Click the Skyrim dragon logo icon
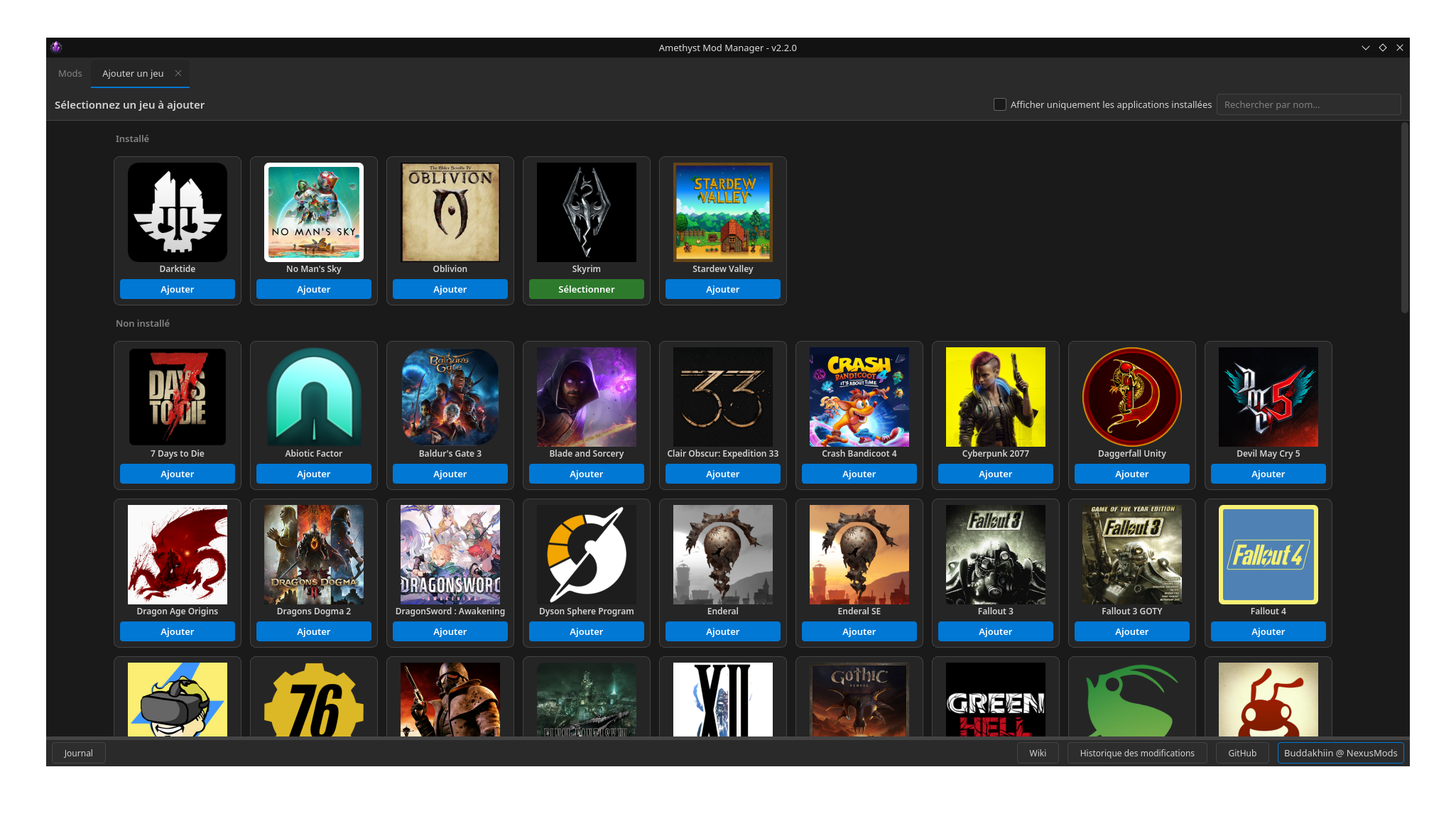 point(587,212)
